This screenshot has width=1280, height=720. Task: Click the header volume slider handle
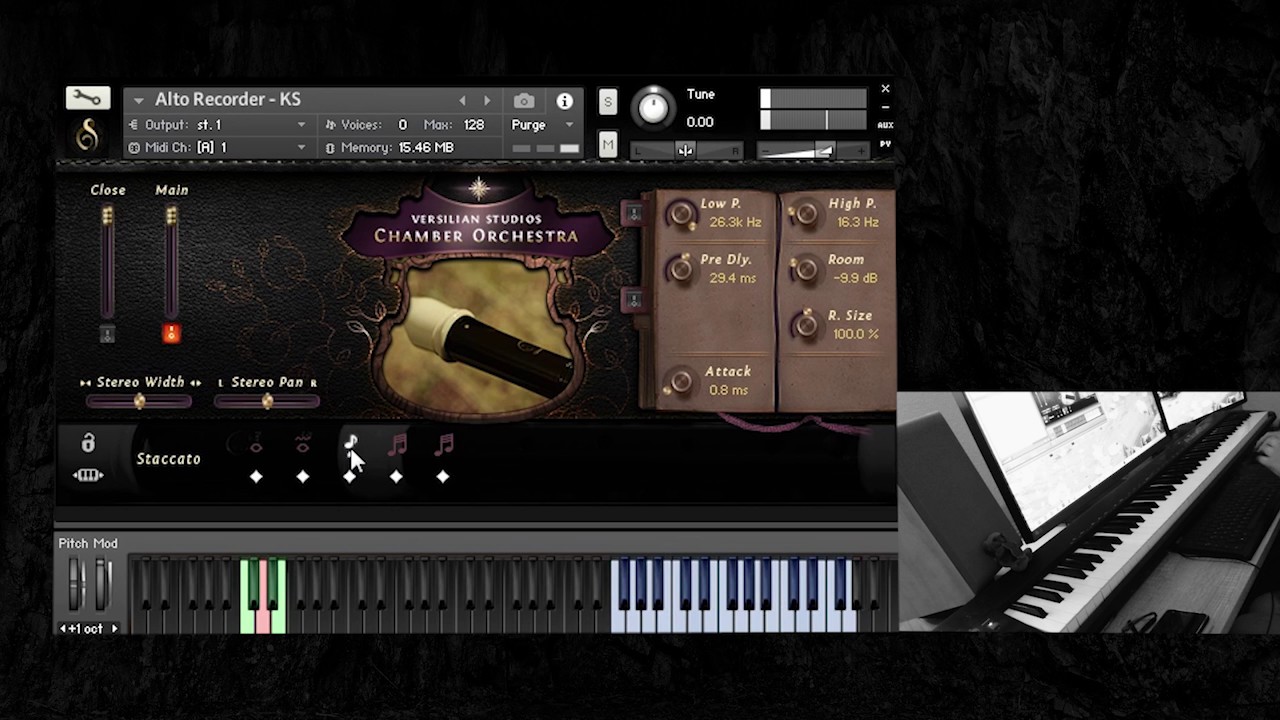(x=824, y=151)
